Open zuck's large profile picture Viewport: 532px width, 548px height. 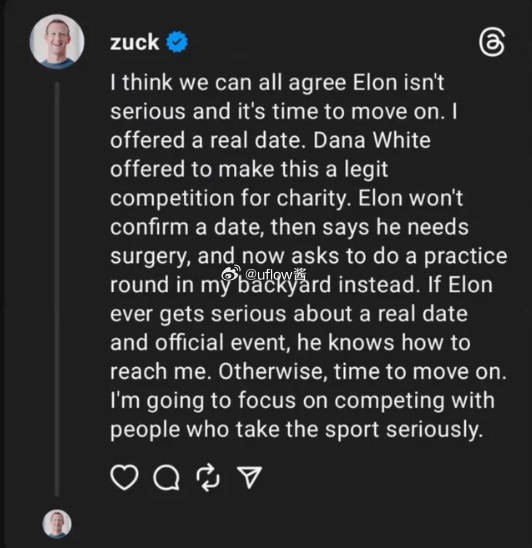57,41
